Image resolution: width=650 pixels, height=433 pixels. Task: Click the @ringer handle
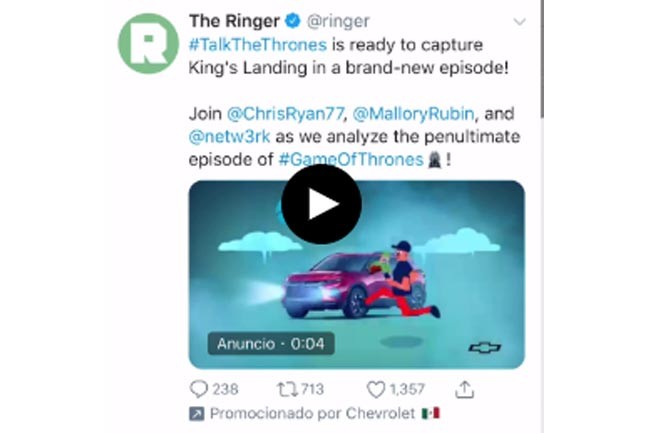(338, 21)
